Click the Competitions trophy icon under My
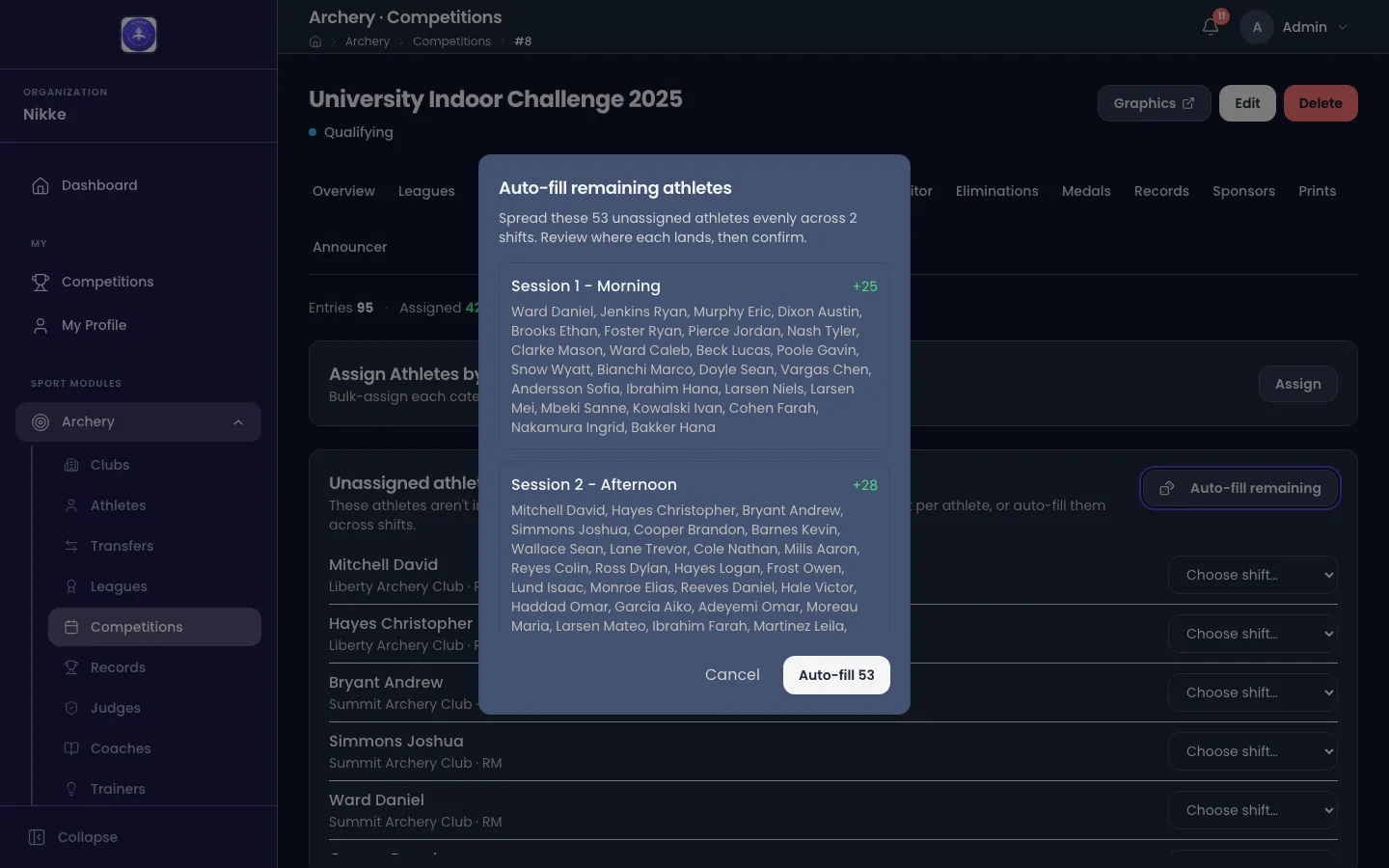Image resolution: width=1389 pixels, height=868 pixels. coord(41,282)
